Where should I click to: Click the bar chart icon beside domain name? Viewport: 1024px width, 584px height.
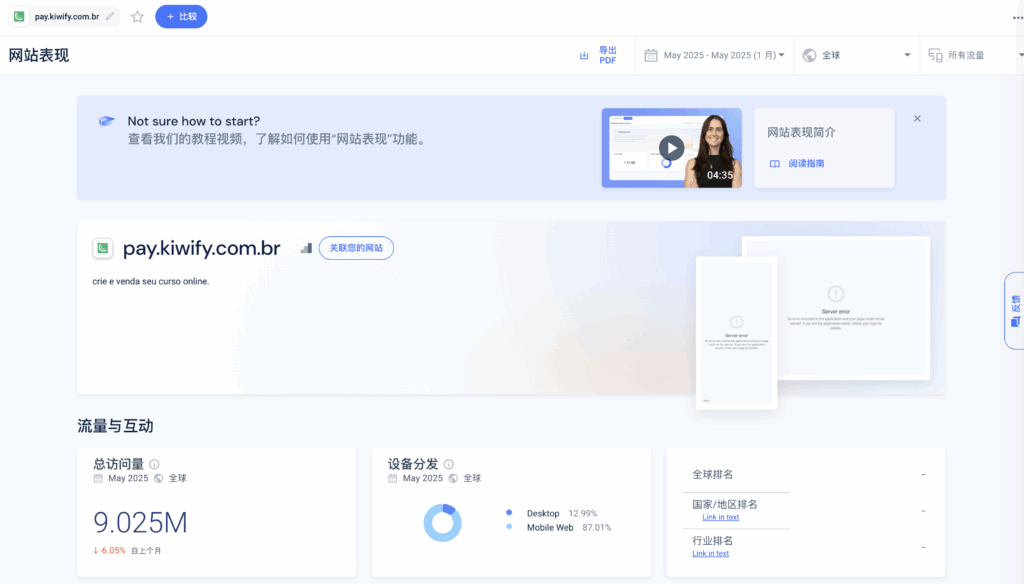(x=306, y=248)
